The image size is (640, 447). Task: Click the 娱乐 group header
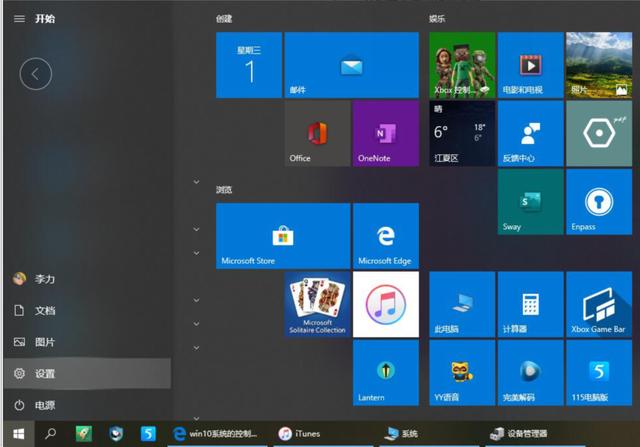(x=437, y=19)
